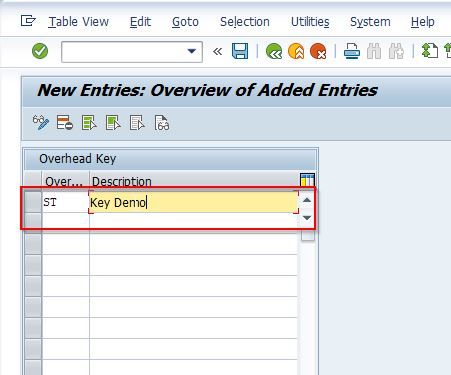Screen dimensions: 451x375
Task: Click the Select All icon
Action: coord(89,123)
